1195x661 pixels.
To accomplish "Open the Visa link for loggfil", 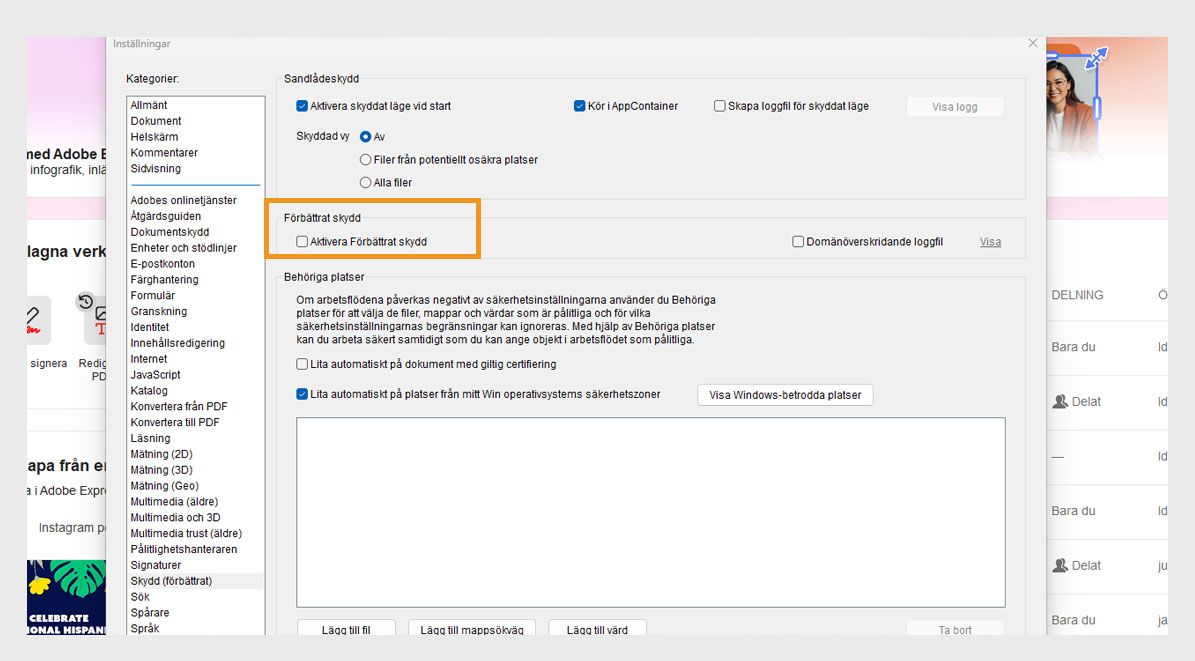I will tap(990, 242).
